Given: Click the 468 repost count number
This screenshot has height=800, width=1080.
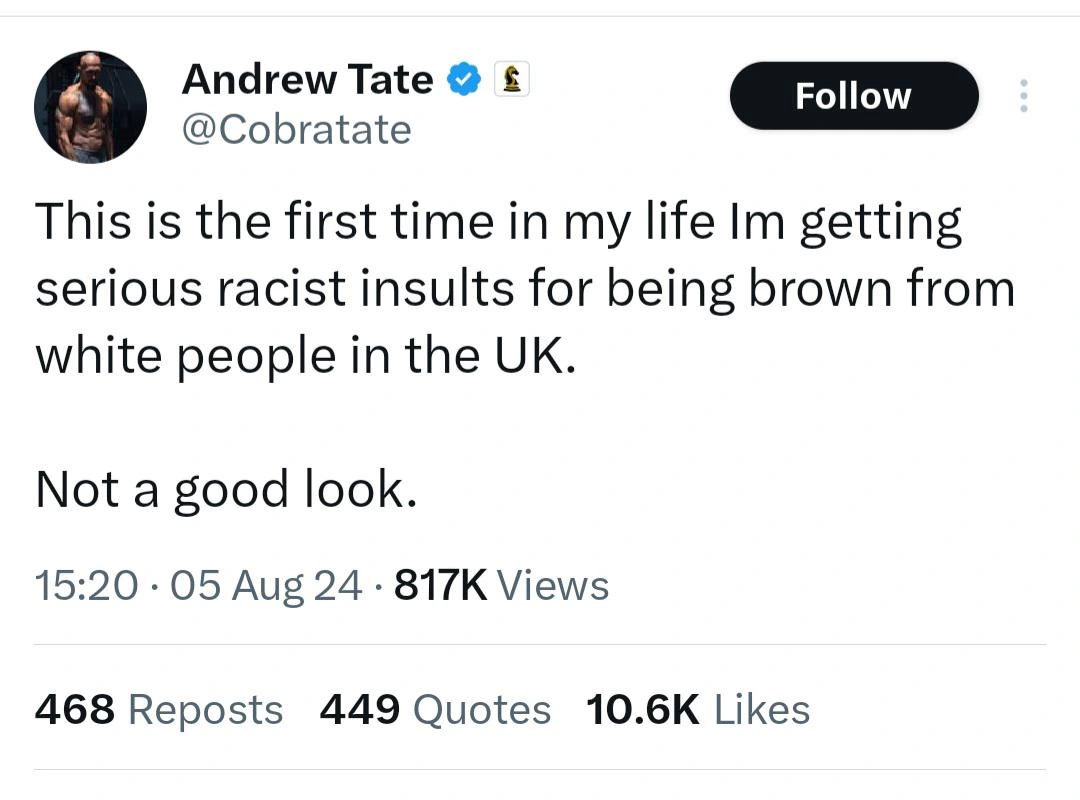Looking at the screenshot, I should coord(75,710).
